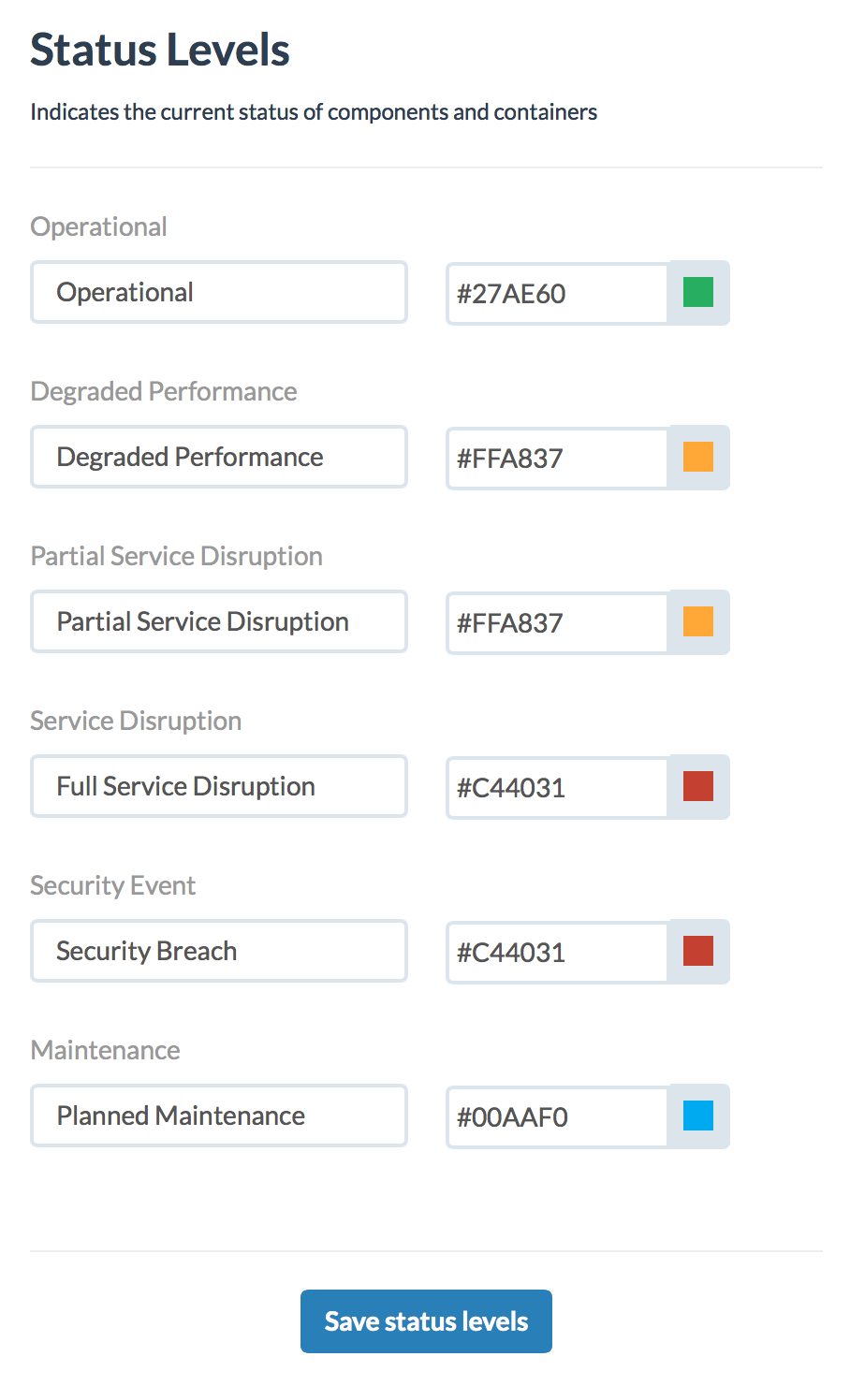The image size is (850, 1400).
Task: Click the Full Service Disruption name input
Action: click(218, 786)
